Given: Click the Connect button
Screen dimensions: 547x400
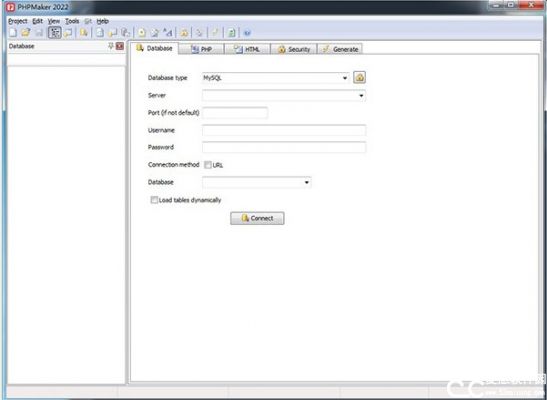Looking at the screenshot, I should pos(257,218).
